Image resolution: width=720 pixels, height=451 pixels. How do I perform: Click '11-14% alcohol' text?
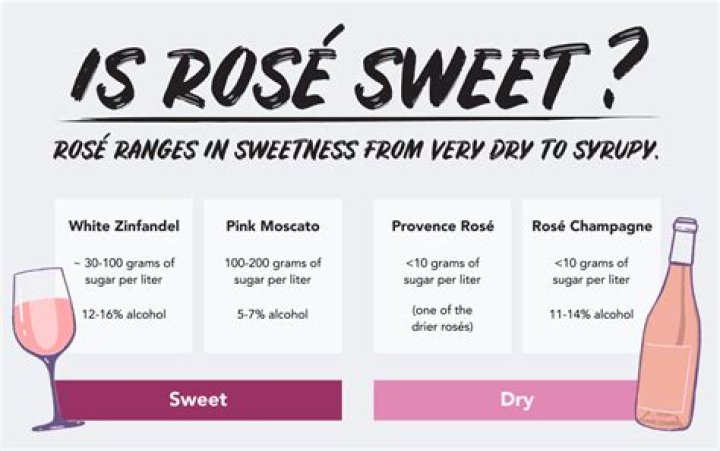pos(590,314)
